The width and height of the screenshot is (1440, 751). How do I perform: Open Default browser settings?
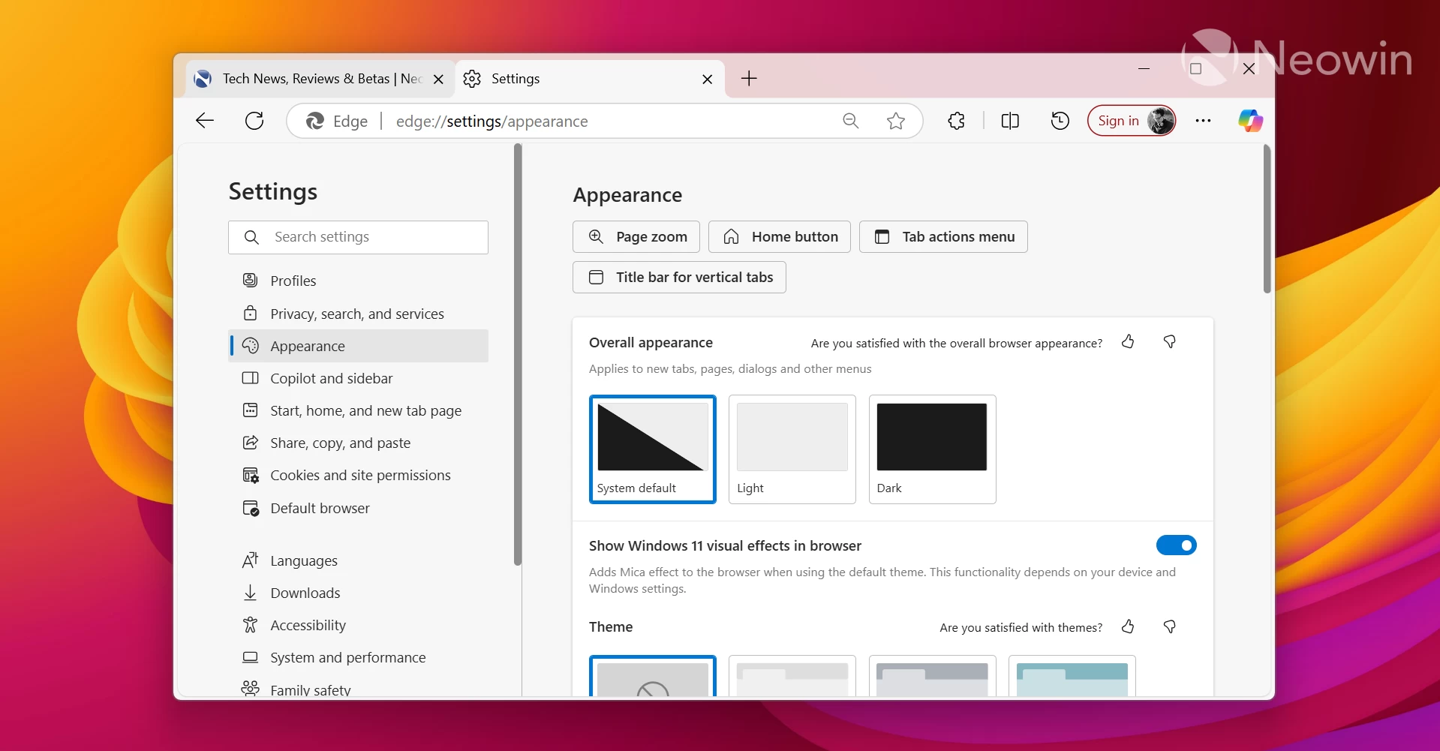click(358, 508)
